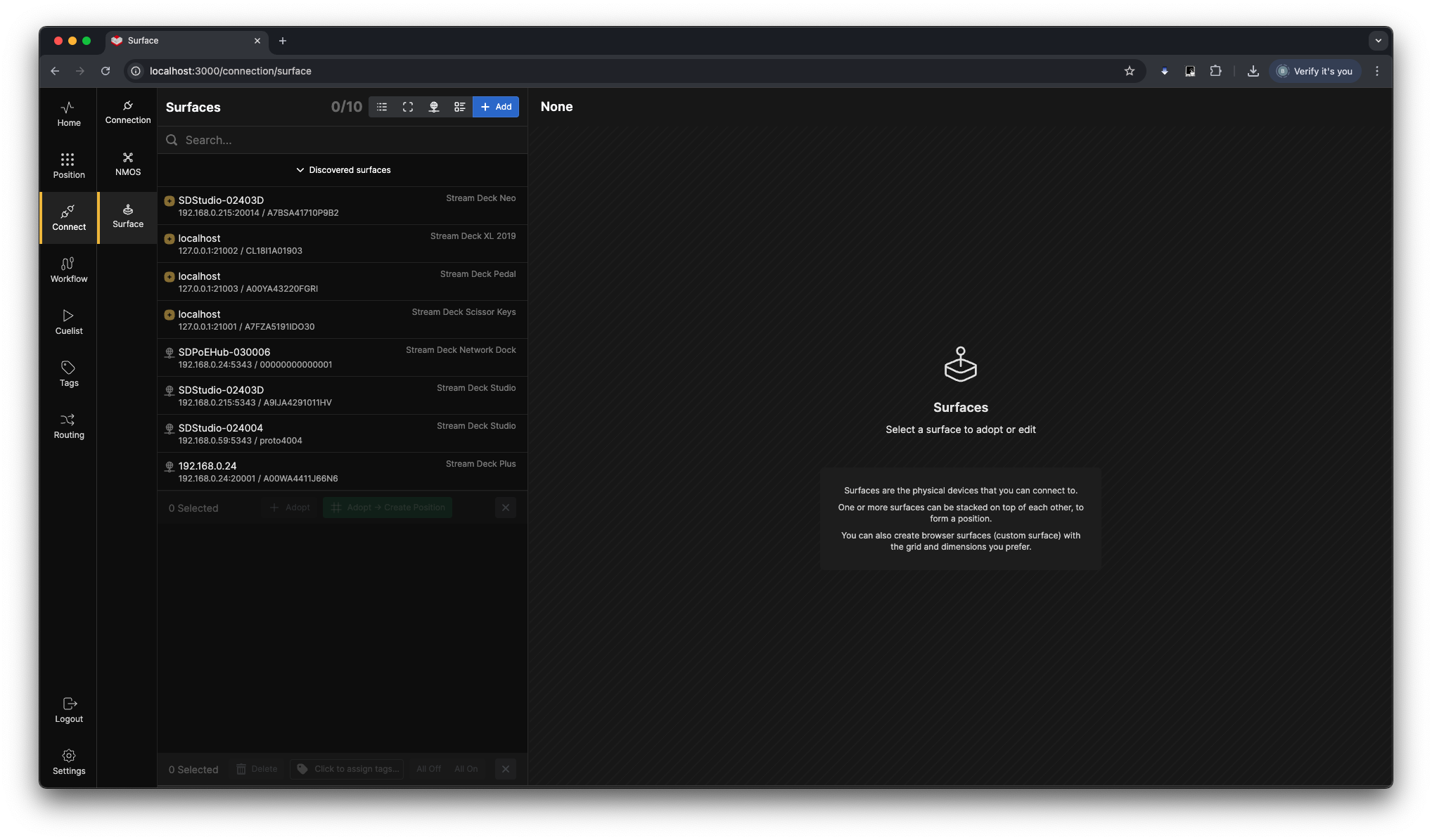Screen dimensions: 1432x840
Task: Open the browser three-dot menu
Action: click(x=1377, y=71)
